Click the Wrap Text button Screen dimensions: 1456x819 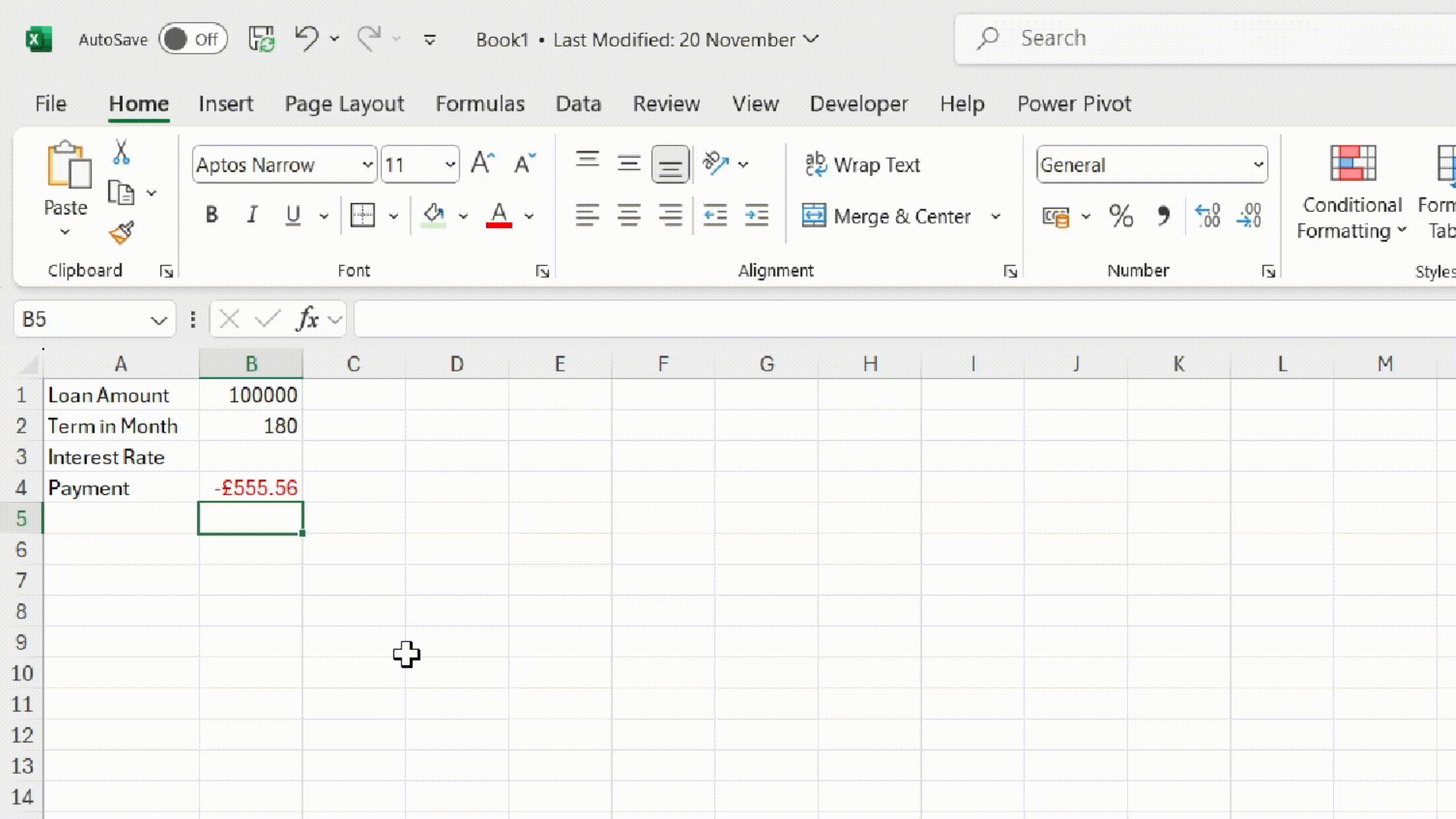coord(862,165)
